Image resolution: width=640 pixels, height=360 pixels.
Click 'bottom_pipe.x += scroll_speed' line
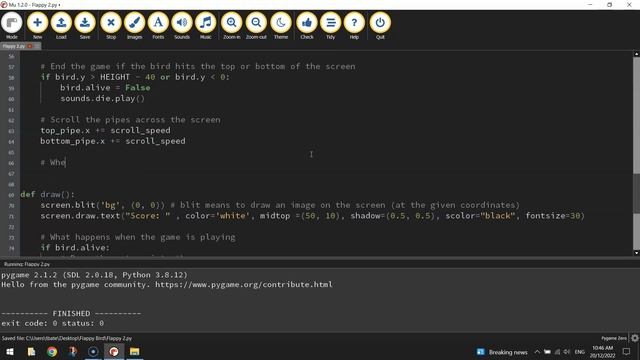113,141
